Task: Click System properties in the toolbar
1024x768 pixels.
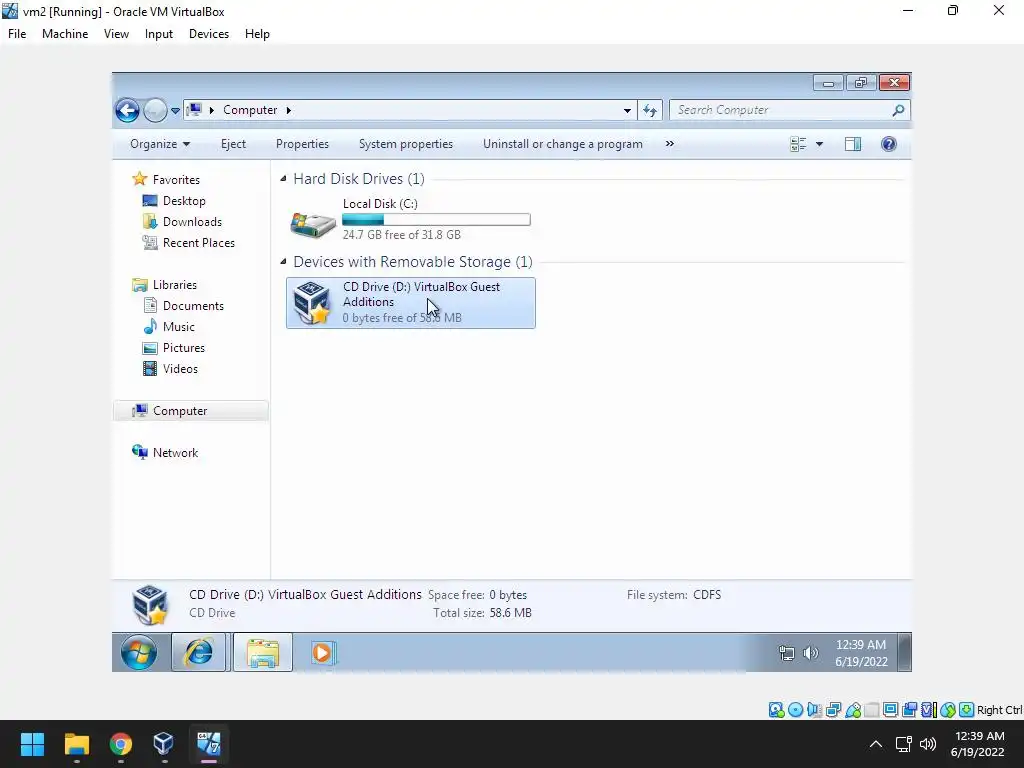Action: pos(406,144)
